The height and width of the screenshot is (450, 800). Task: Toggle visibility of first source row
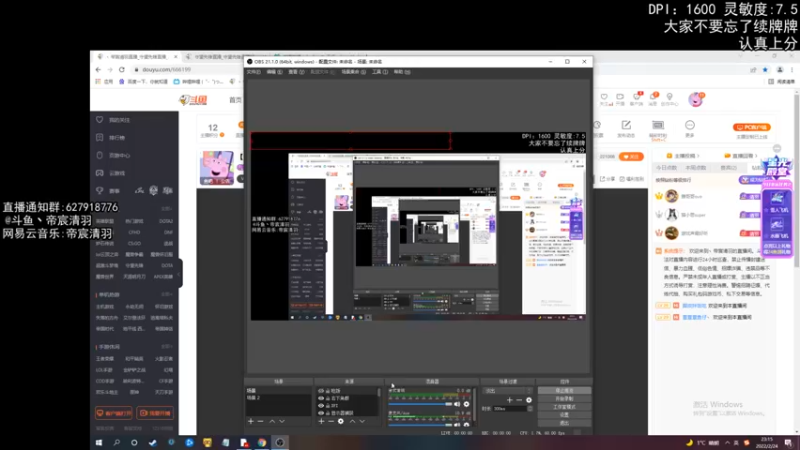click(x=321, y=391)
